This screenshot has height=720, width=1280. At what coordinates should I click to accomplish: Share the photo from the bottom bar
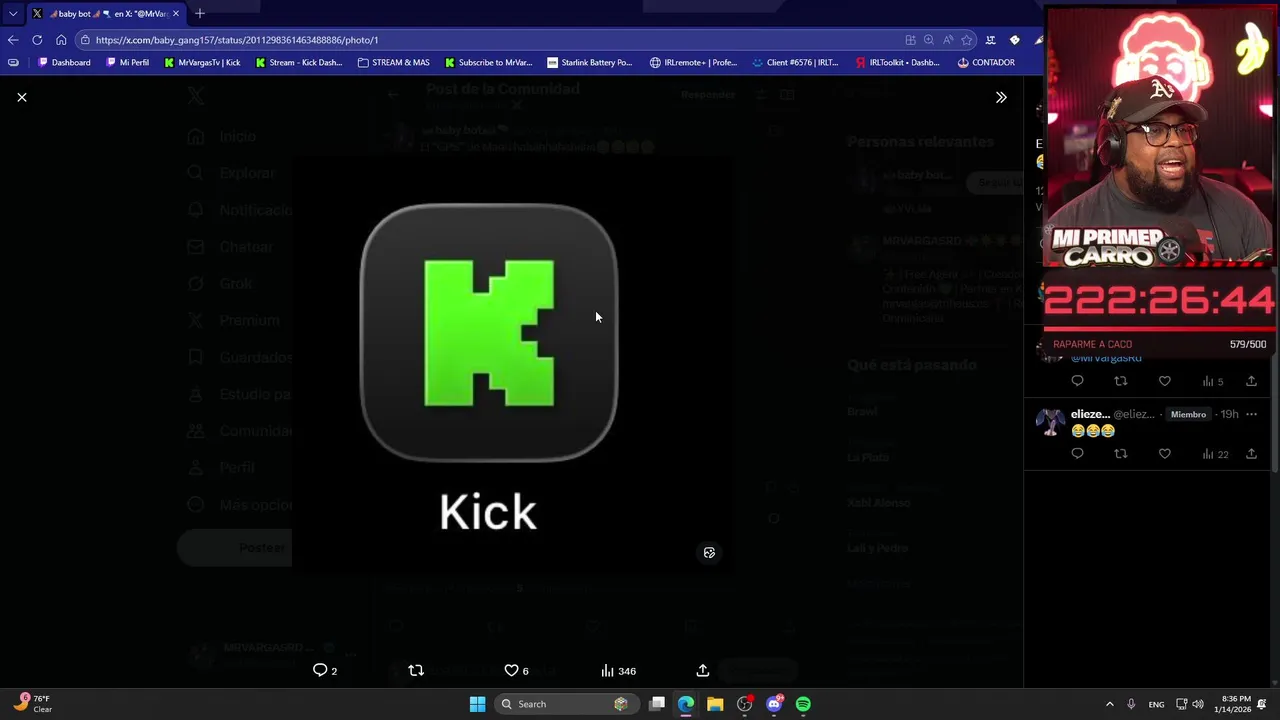pyautogui.click(x=703, y=670)
